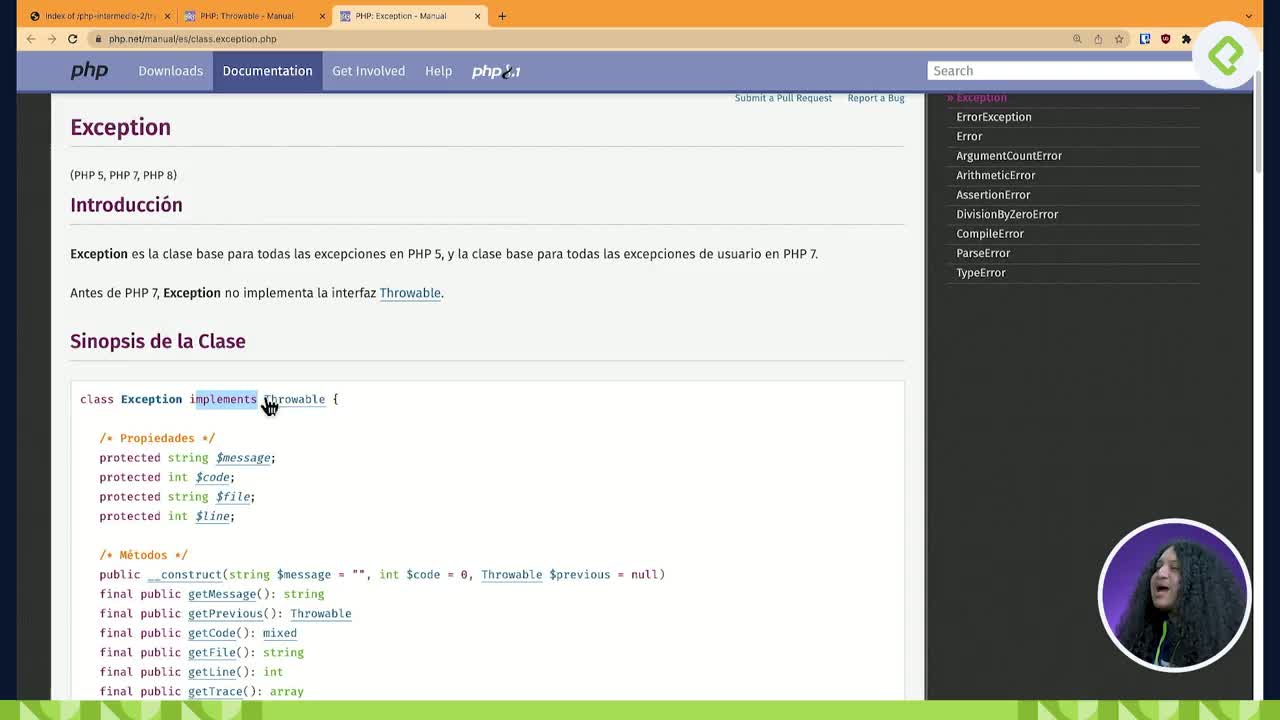Follow 'Report a Bug' link
This screenshot has width=1280, height=720.
(876, 98)
